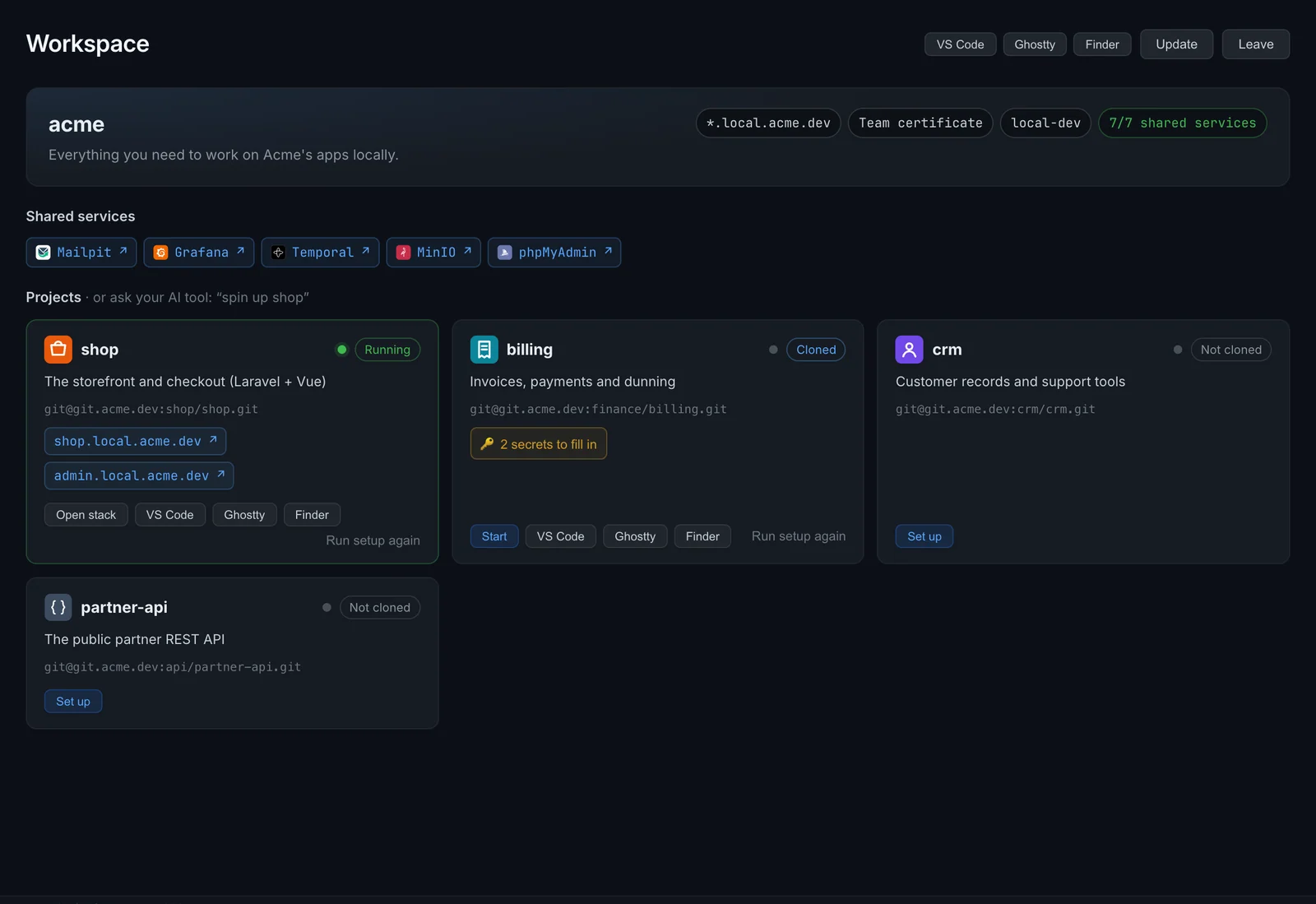The image size is (1316, 904).
Task: Open shop project in Finder
Action: pos(312,515)
